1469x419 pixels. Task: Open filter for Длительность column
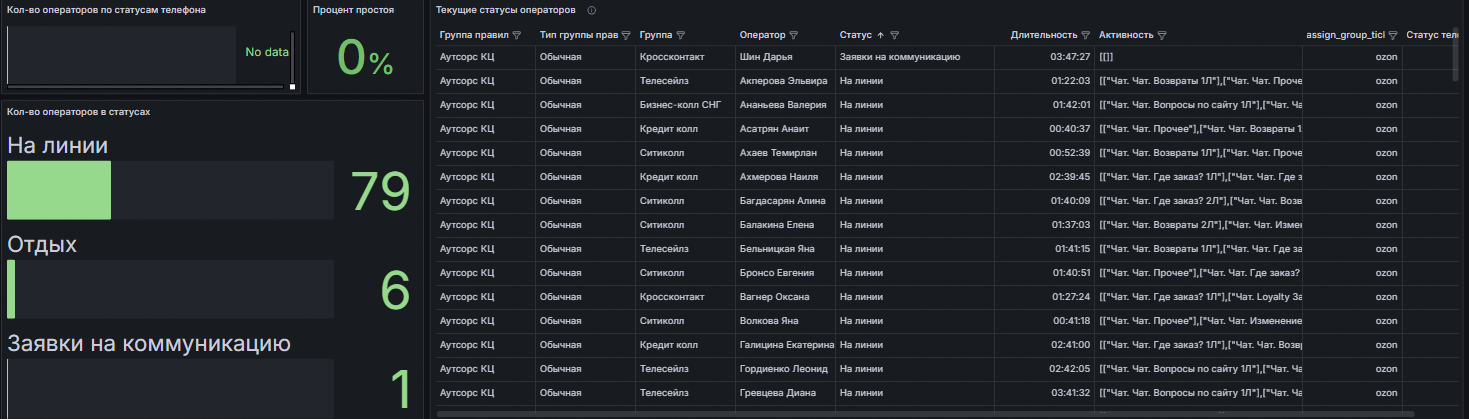tap(1086, 35)
